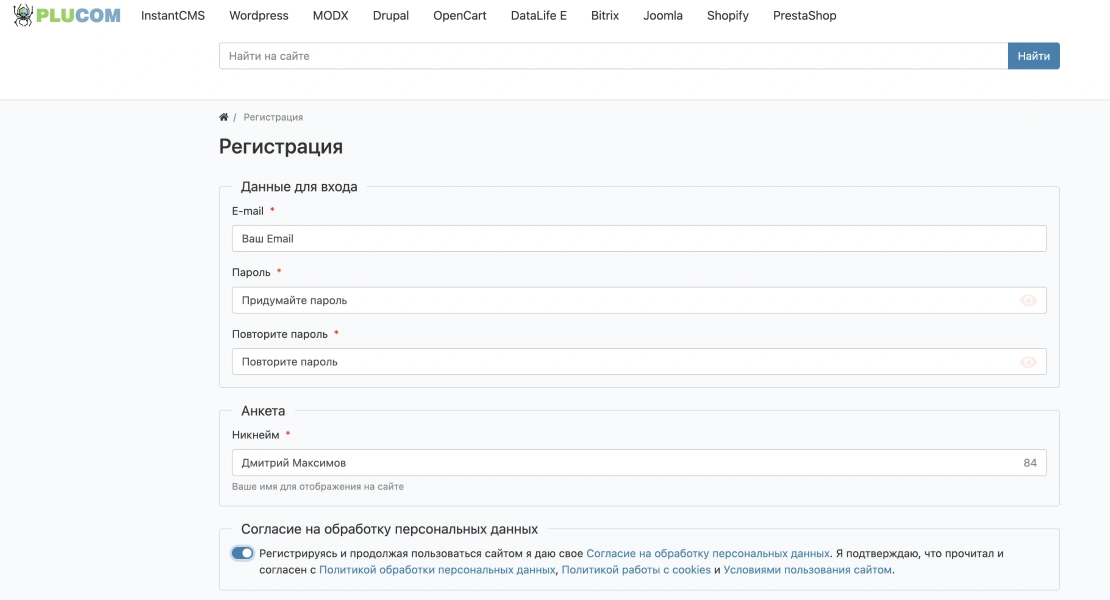Click the Никнейм input field

(x=639, y=463)
